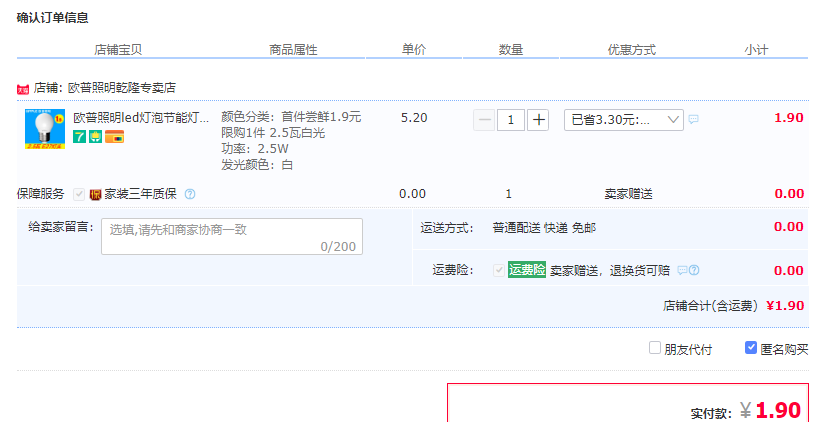Click the chat bubble icon beside discount dropdown
Viewport: 820px width, 422px height.
(x=693, y=119)
